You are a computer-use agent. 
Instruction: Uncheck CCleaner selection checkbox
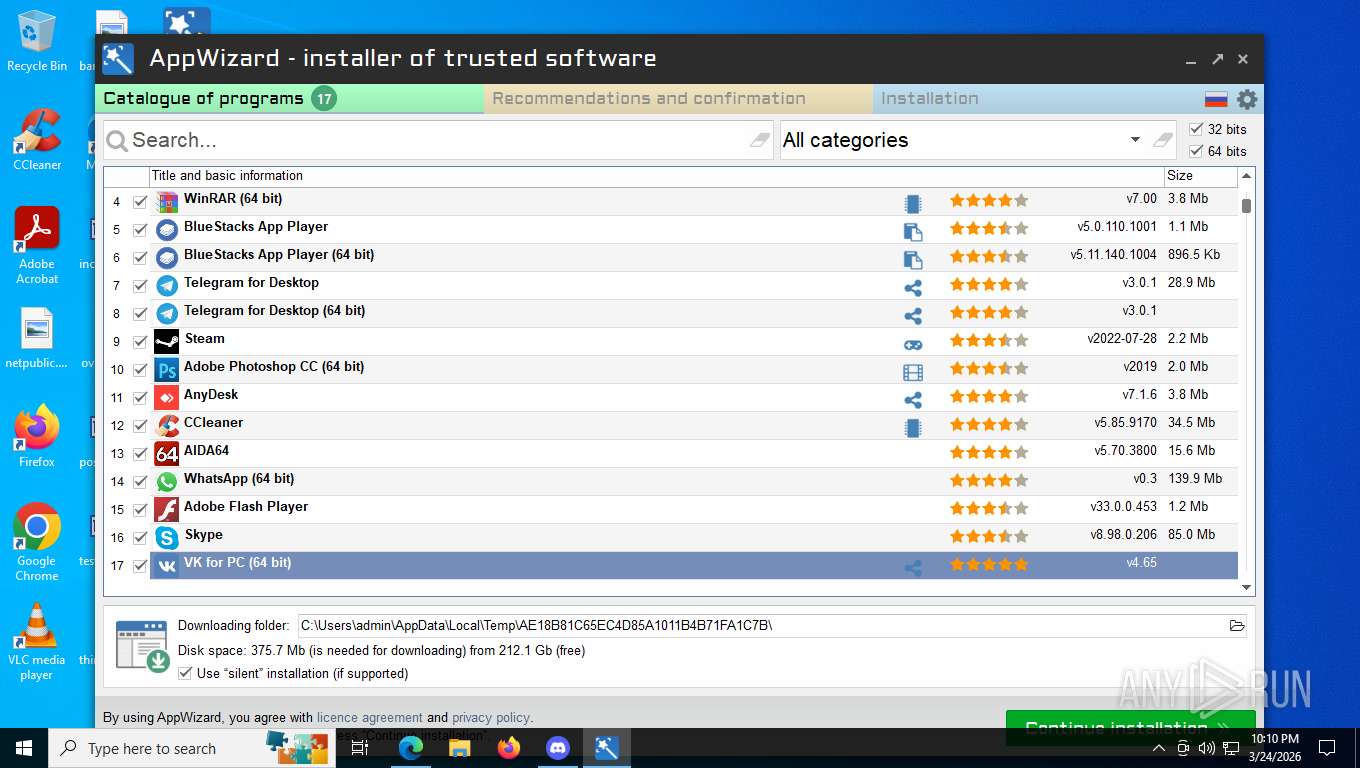point(140,426)
